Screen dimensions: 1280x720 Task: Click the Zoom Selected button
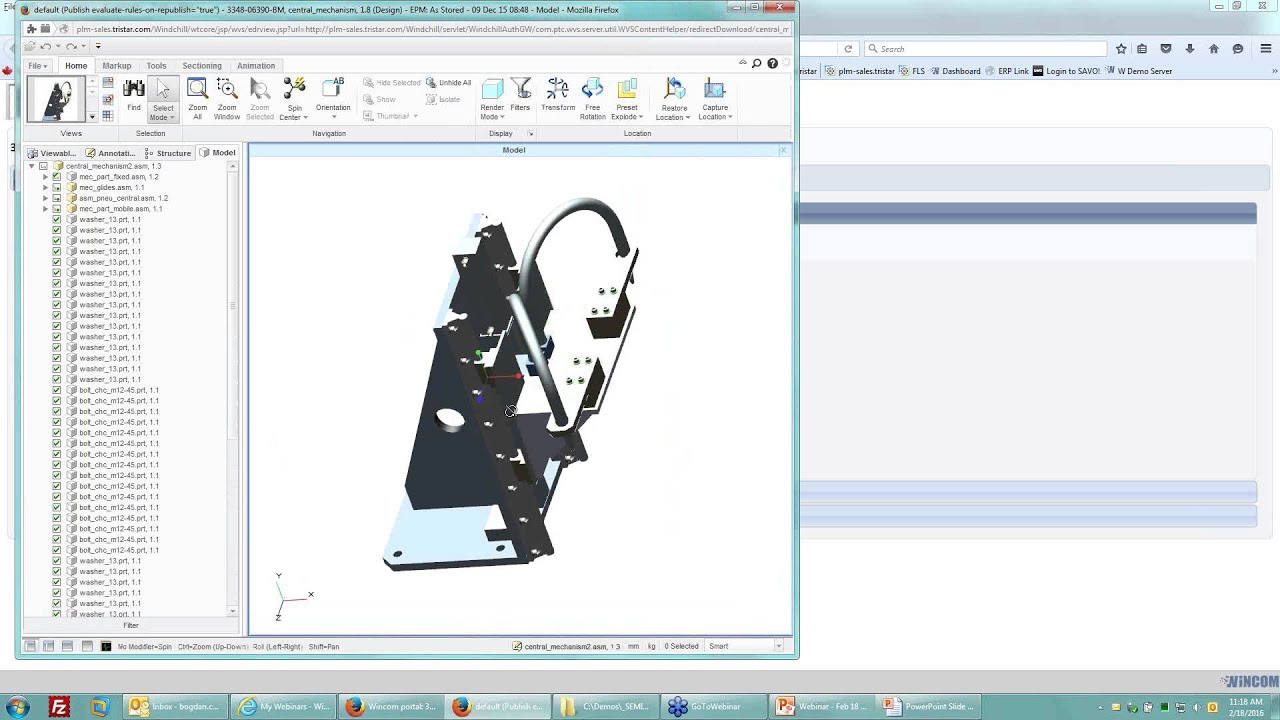[259, 99]
